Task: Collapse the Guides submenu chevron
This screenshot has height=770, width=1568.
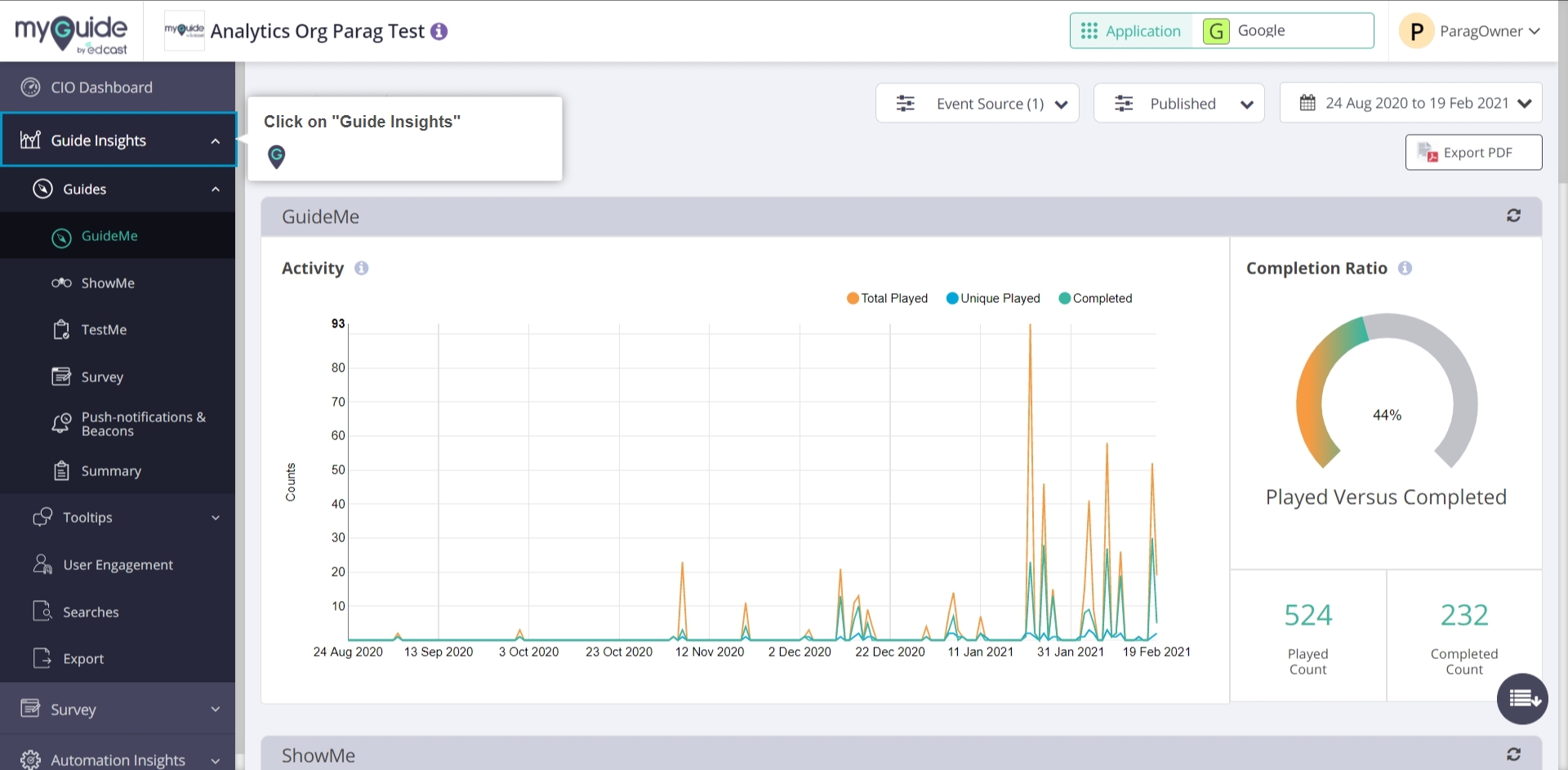Action: pos(216,189)
